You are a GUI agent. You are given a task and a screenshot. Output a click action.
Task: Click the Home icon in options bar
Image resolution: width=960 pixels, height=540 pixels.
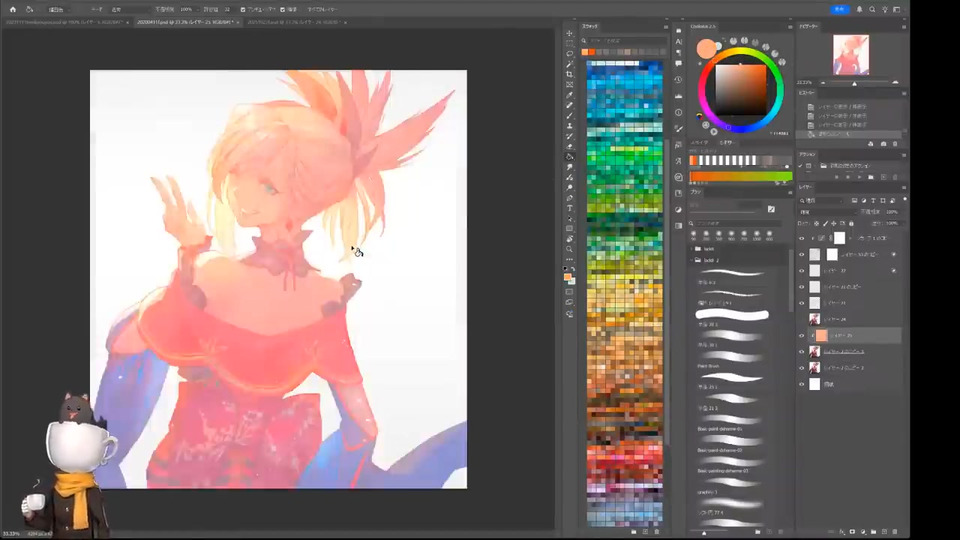(13, 9)
